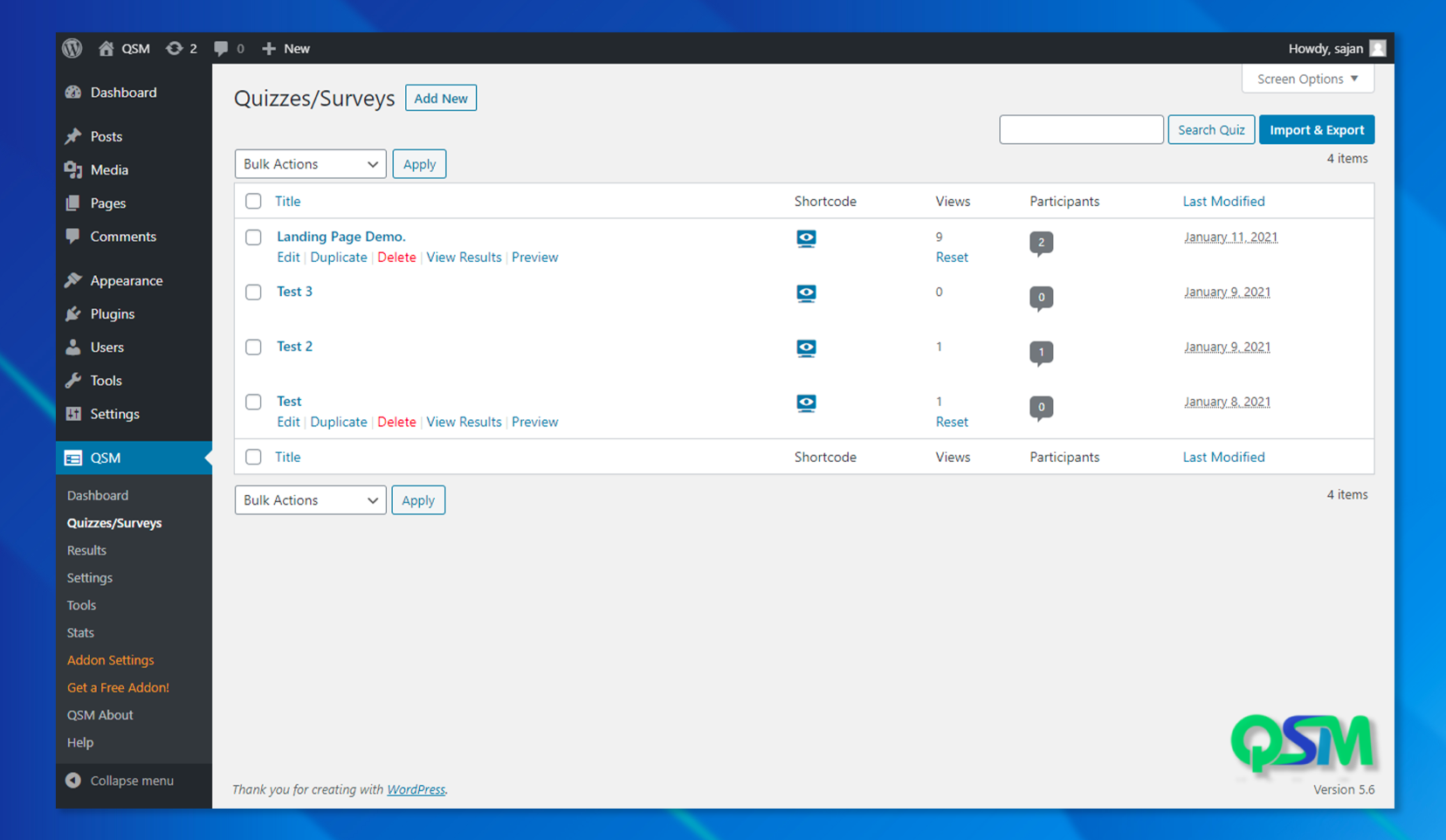This screenshot has height=840, width=1446.
Task: Open participants bubble for Landing Page Demo
Action: pos(1041,243)
